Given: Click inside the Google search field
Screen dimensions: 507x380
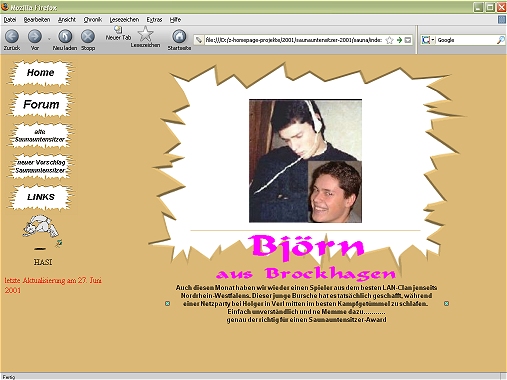Looking at the screenshot, I should [x=466, y=40].
